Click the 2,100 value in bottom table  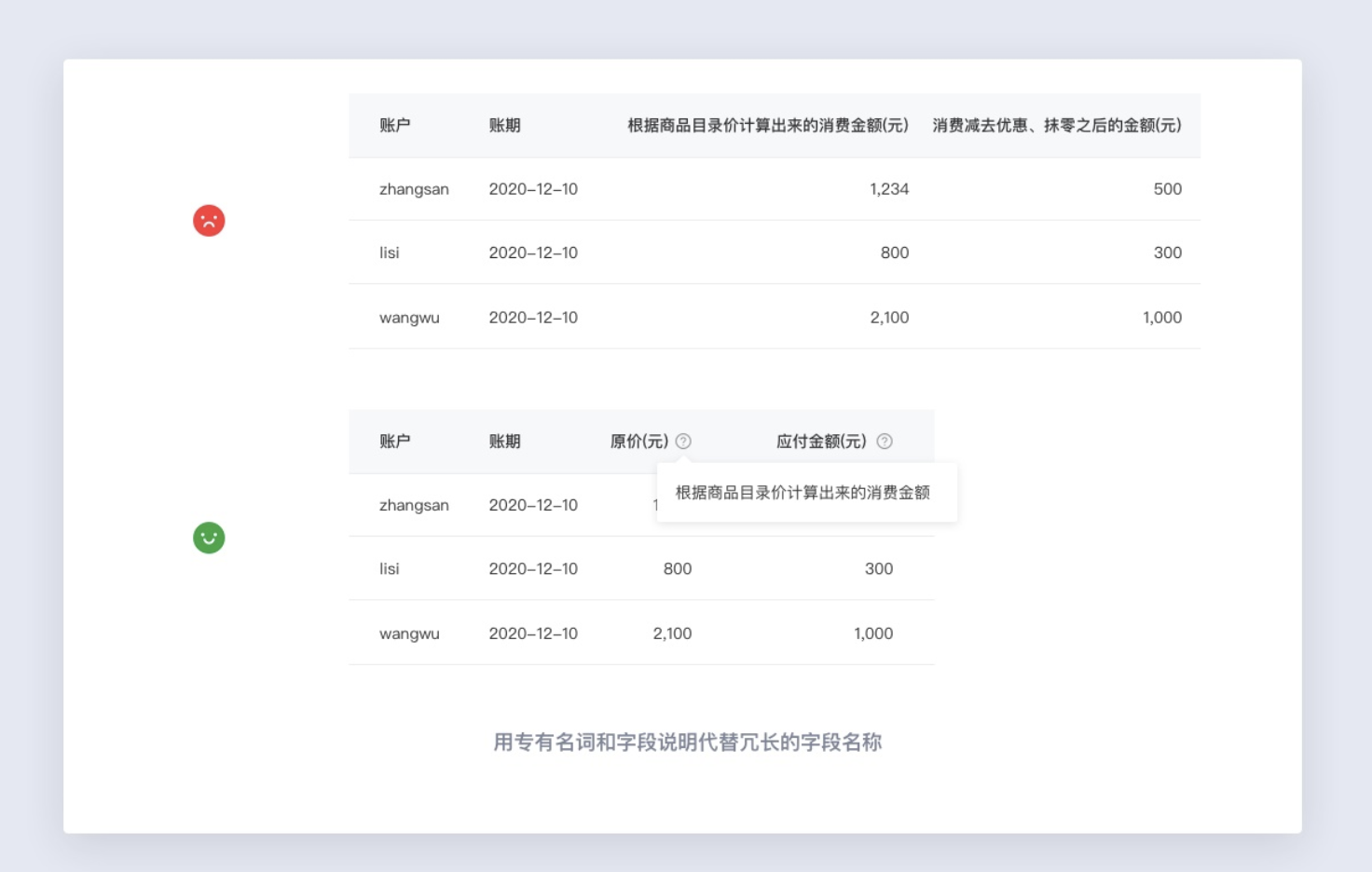click(x=672, y=634)
